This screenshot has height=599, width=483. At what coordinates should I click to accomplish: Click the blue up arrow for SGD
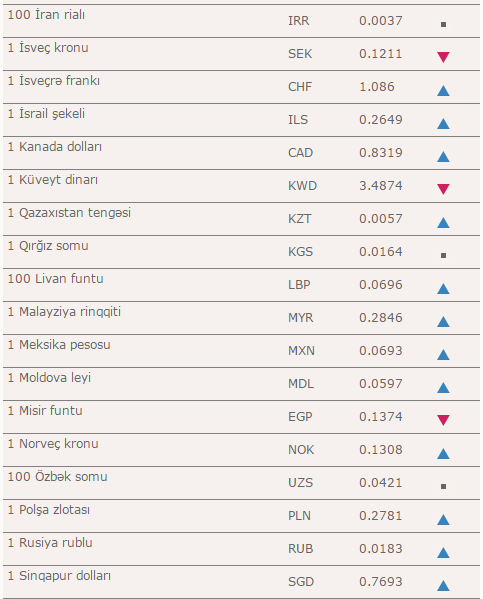point(443,586)
